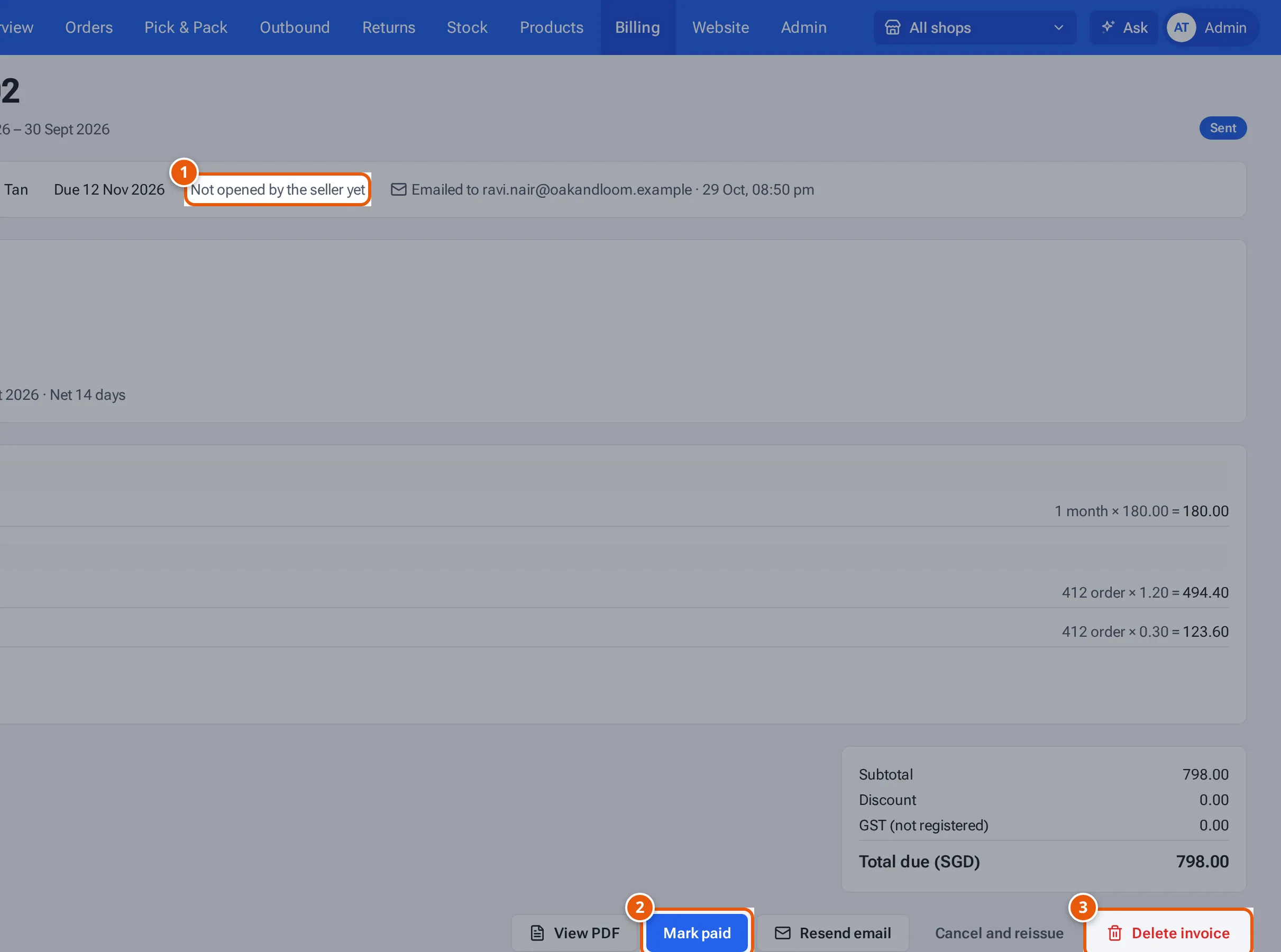Click Cancel and reissue

click(x=999, y=932)
